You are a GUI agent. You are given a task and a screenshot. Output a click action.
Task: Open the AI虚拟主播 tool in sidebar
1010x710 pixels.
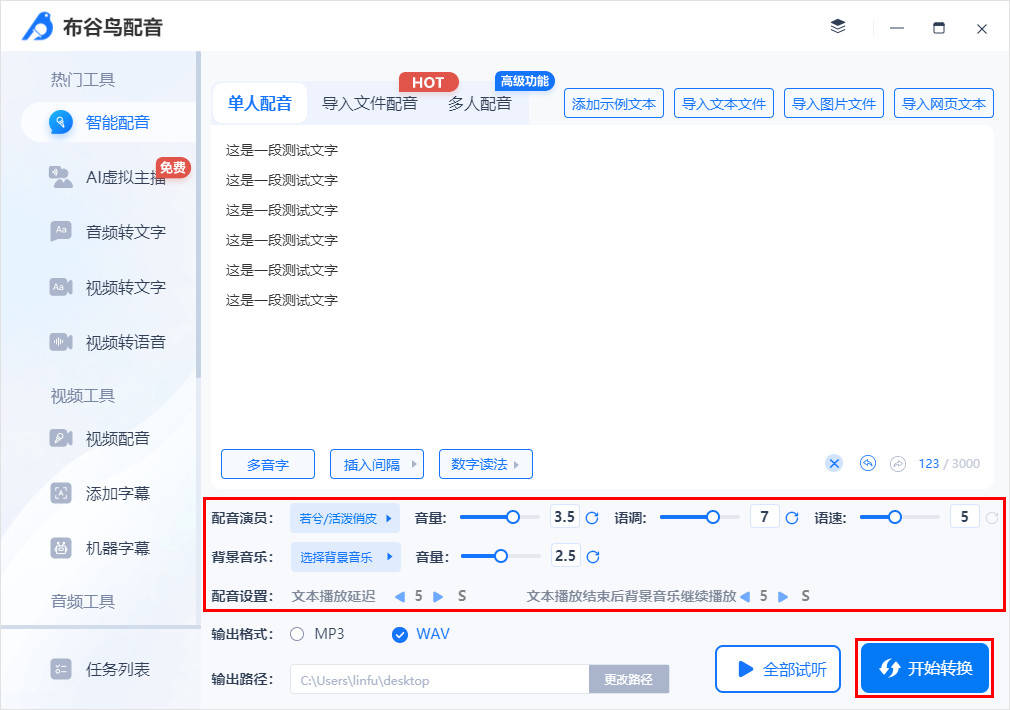coord(108,177)
